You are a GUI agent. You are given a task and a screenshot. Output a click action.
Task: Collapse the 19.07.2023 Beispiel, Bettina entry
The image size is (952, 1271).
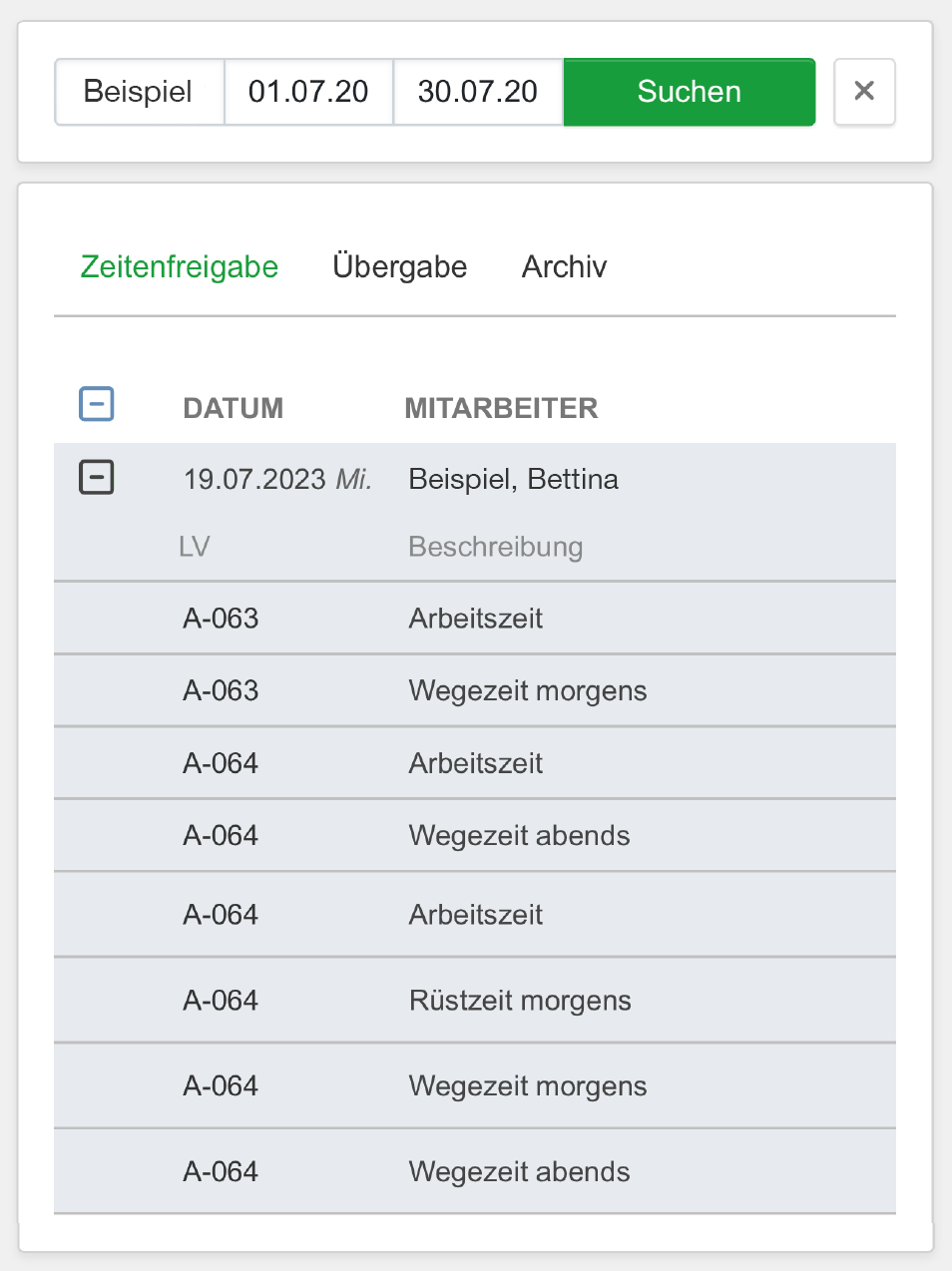(x=97, y=477)
